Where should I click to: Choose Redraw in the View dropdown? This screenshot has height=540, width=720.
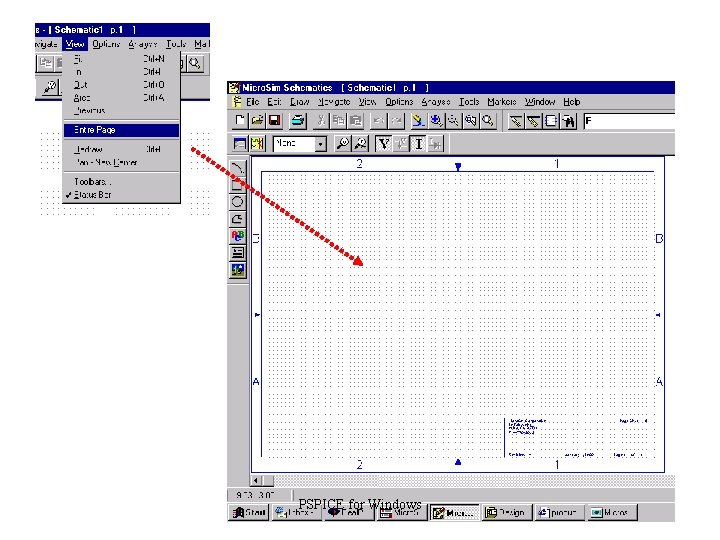click(121, 149)
